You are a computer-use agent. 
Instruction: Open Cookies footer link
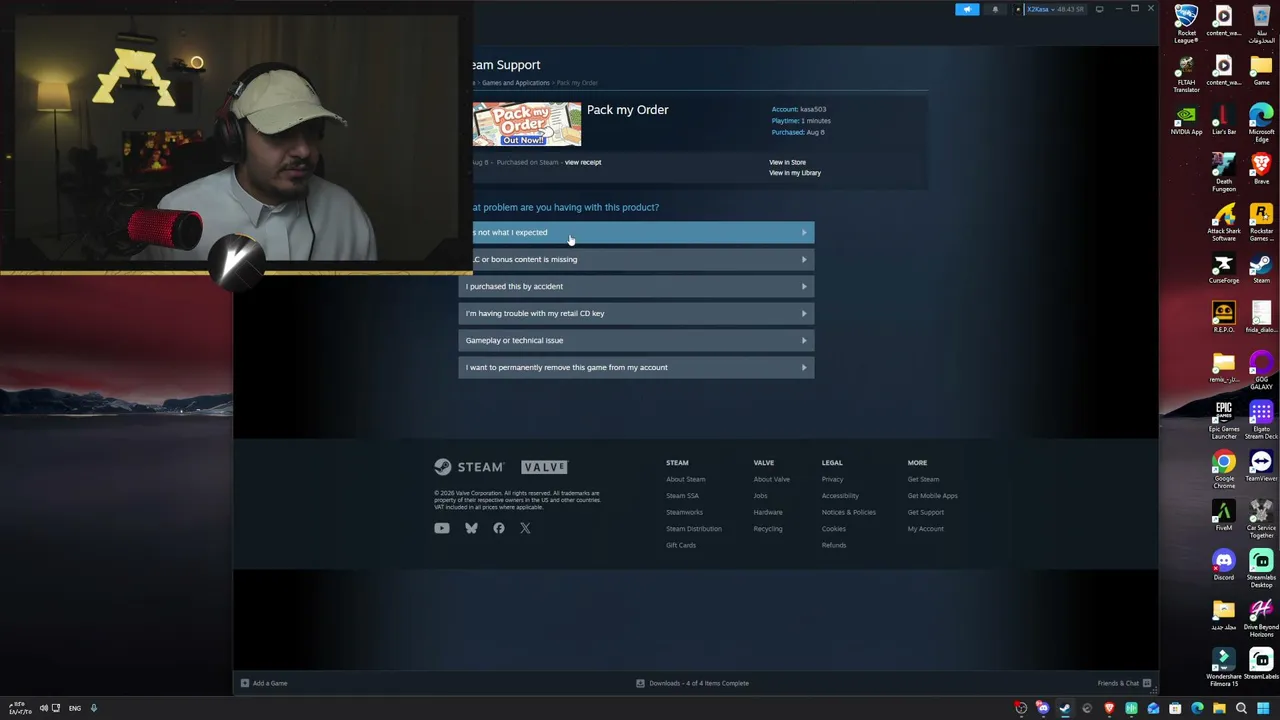pos(834,529)
